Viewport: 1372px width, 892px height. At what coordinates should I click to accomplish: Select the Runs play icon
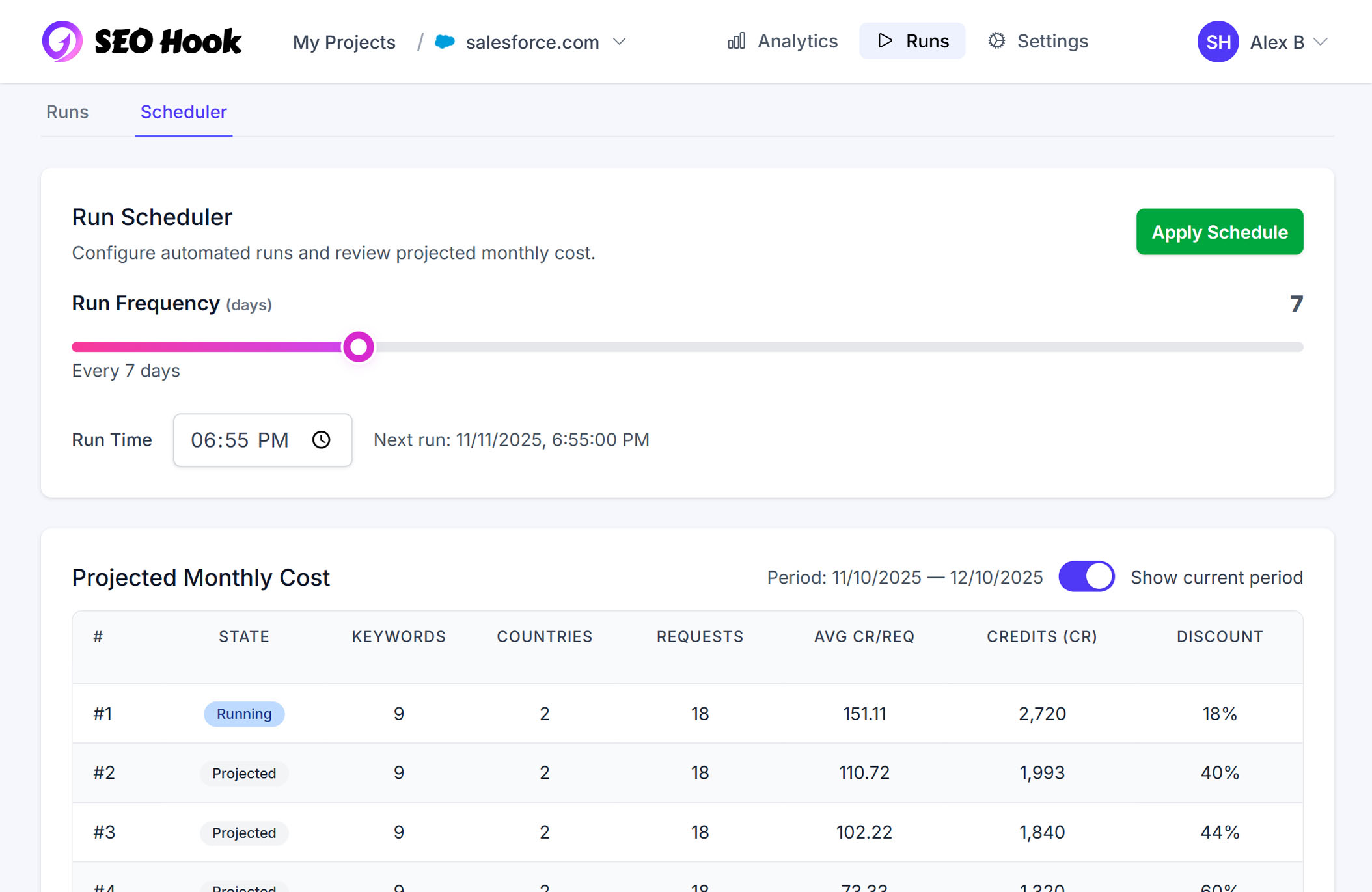[885, 40]
